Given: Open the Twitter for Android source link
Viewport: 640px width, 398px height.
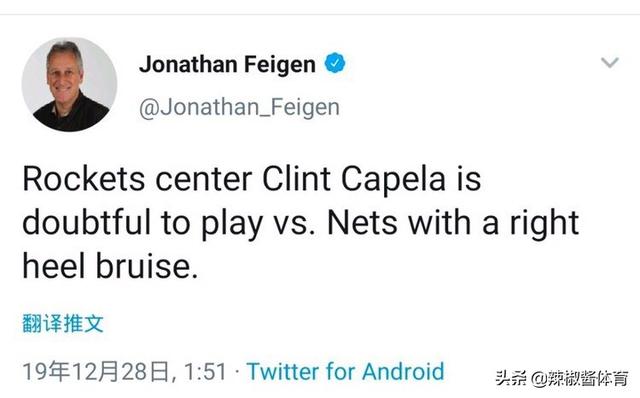Looking at the screenshot, I should coord(345,372).
